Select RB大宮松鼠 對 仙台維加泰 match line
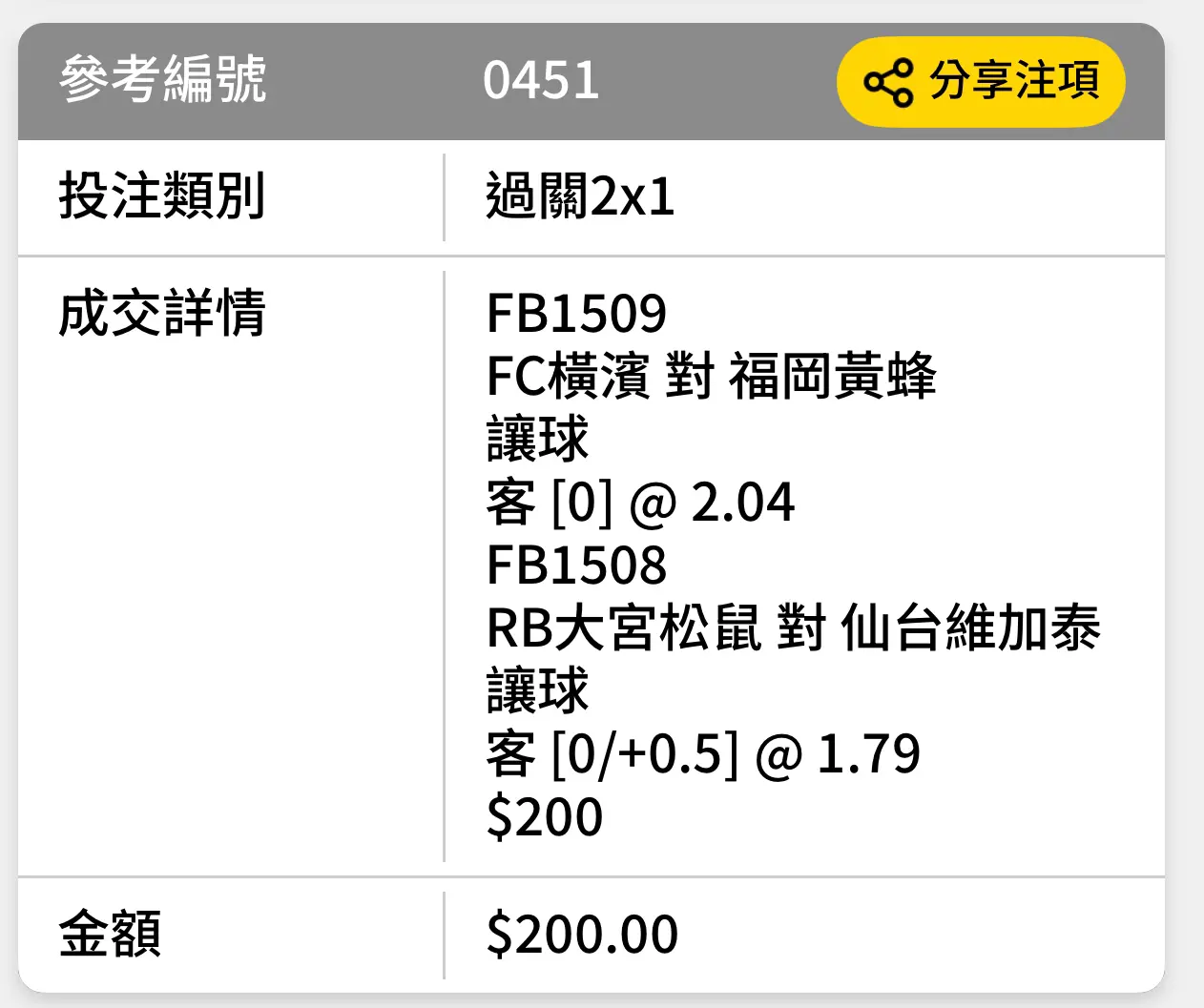The height and width of the screenshot is (1008, 1204). (794, 627)
